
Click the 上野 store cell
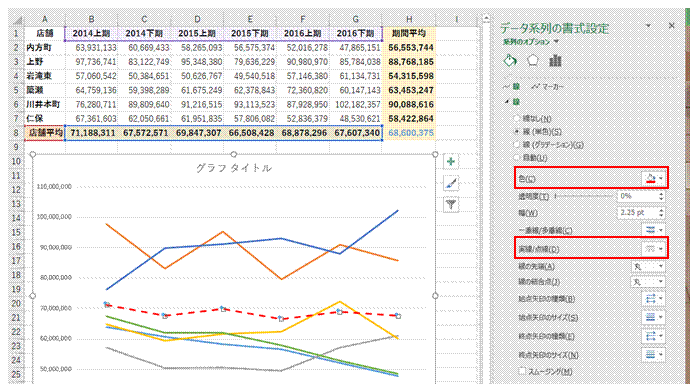click(45, 61)
